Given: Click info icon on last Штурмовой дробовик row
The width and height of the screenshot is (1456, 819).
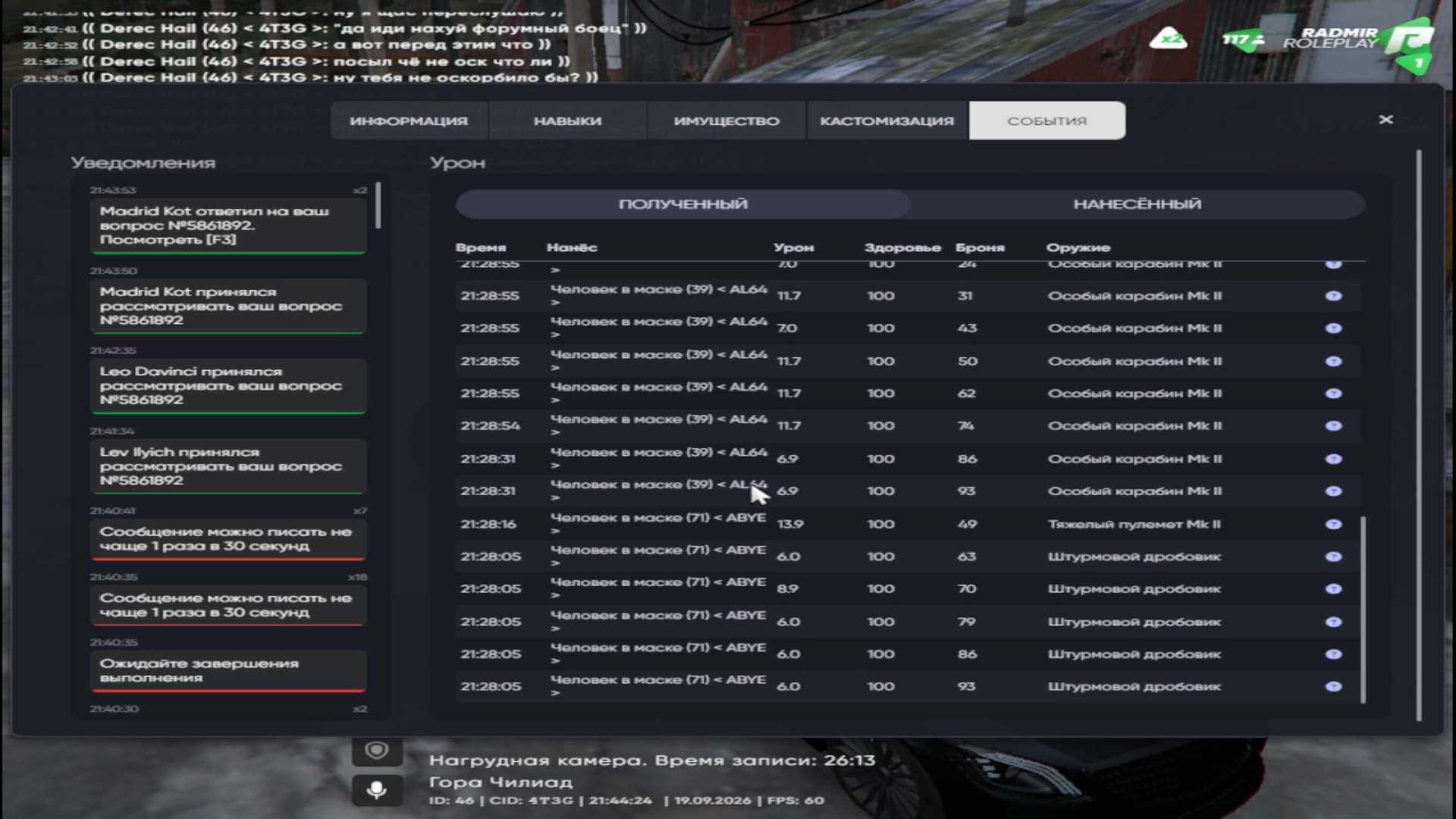Looking at the screenshot, I should [x=1333, y=686].
